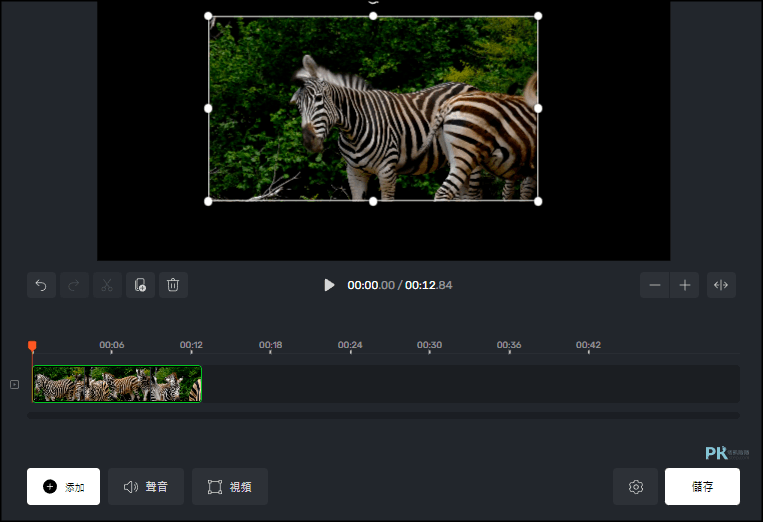Click the bottom-left resize handle of video
This screenshot has width=763, height=522.
(x=208, y=201)
